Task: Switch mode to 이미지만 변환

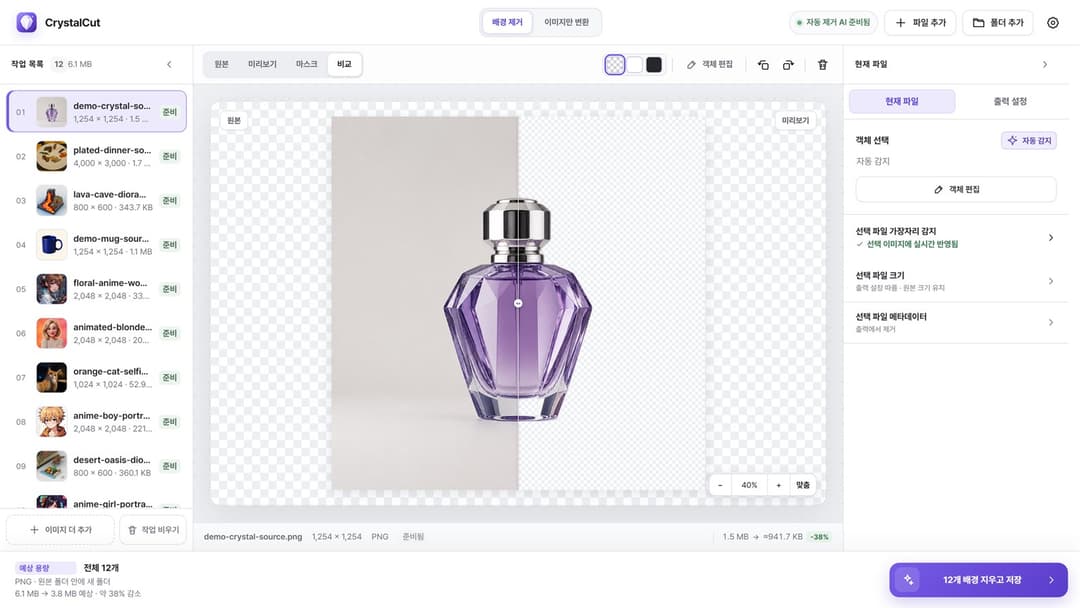Action: tap(566, 22)
